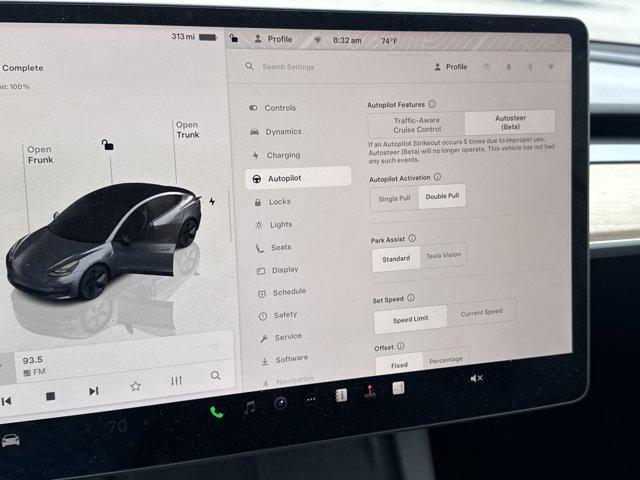Choose Percentage offset option

coord(446,360)
